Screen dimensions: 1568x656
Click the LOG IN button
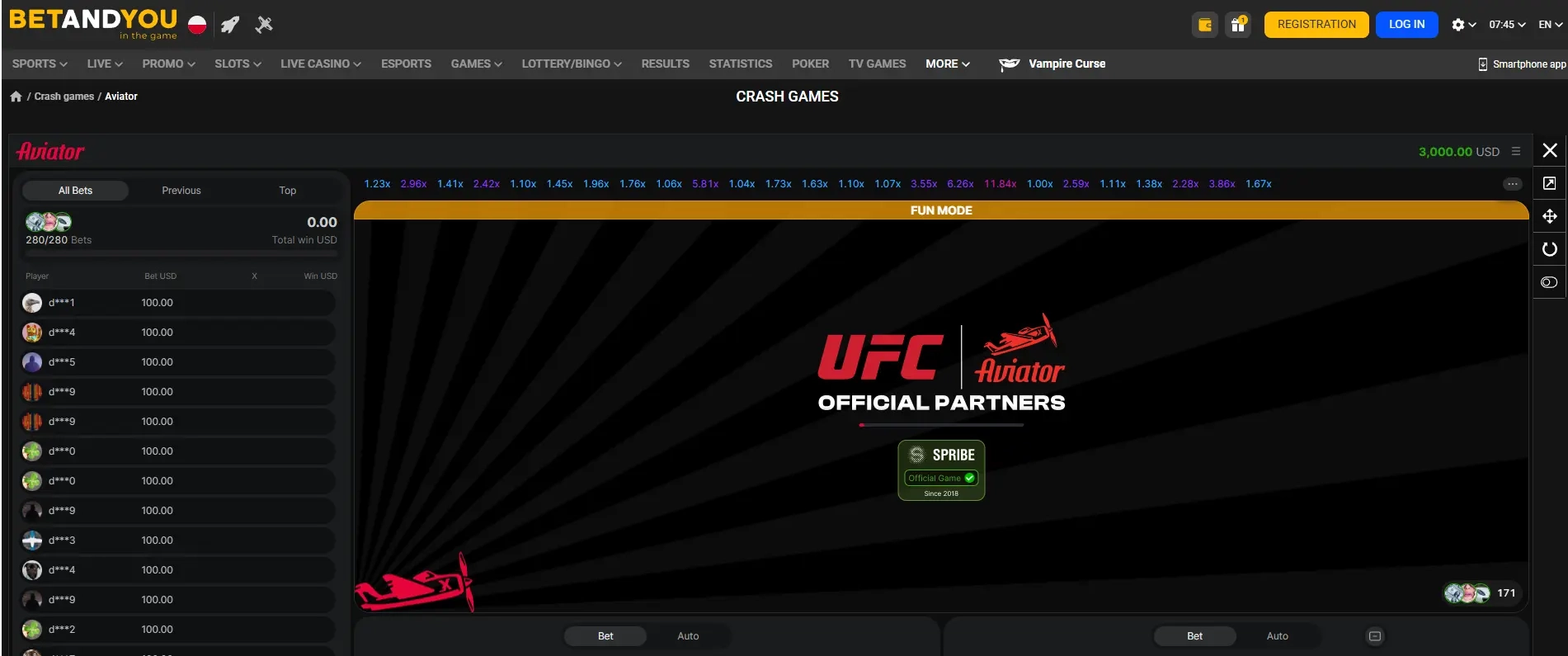[x=1406, y=25]
